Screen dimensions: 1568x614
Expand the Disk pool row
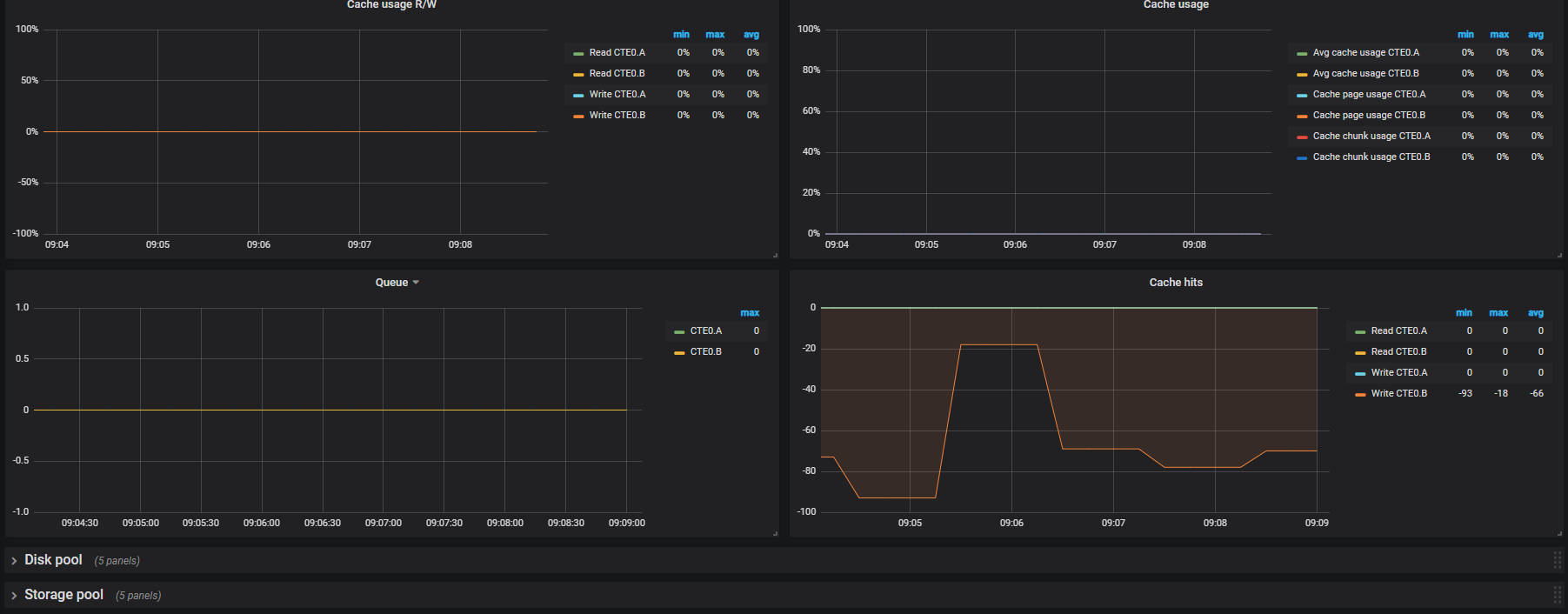click(53, 560)
